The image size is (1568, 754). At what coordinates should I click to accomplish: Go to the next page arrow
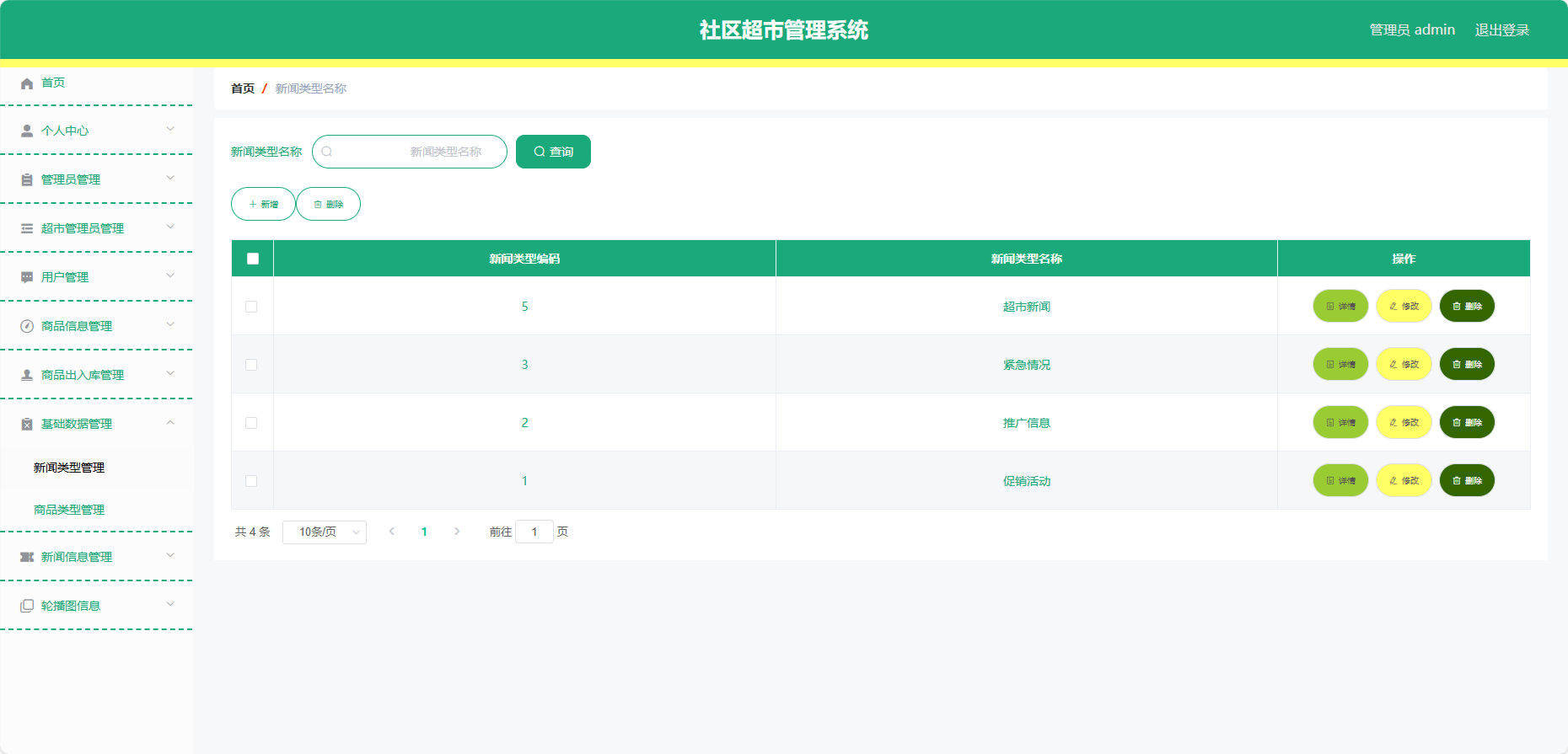[457, 532]
